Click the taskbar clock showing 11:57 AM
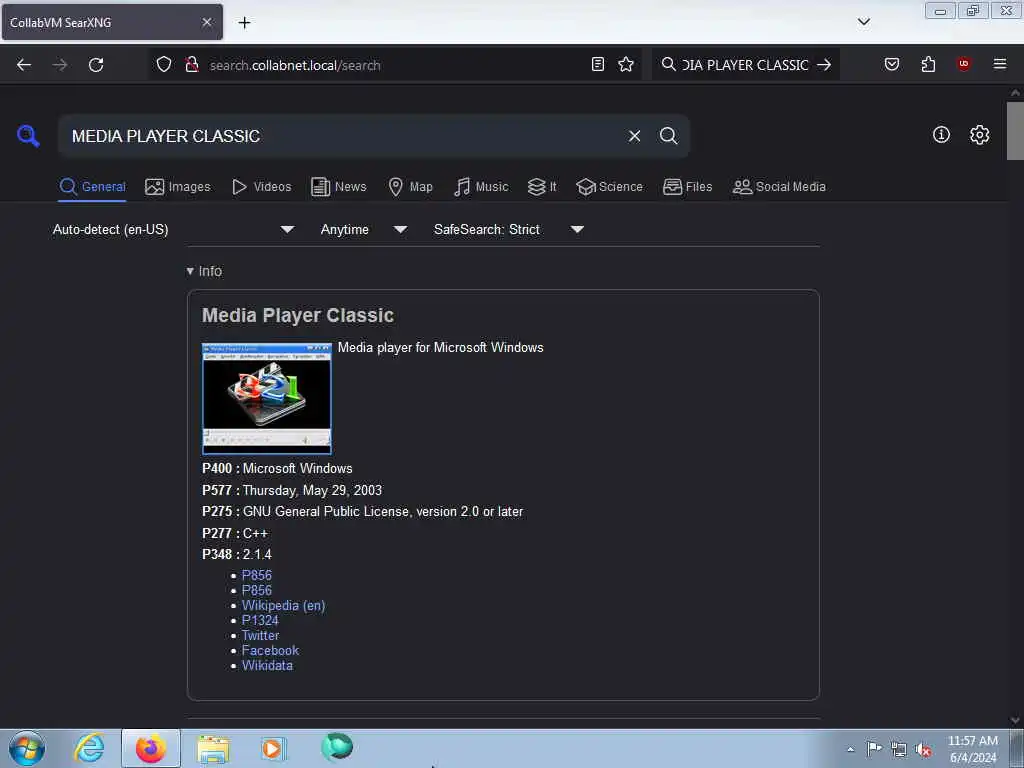This screenshot has height=768, width=1024. (x=973, y=748)
